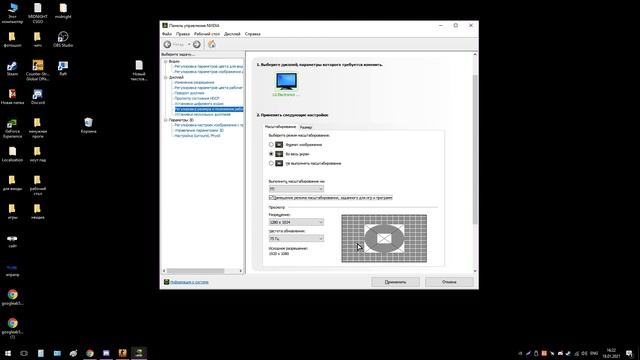The width and height of the screenshot is (640, 360).
Task: Click the full-screen scaling mode icon
Action: tap(279, 154)
